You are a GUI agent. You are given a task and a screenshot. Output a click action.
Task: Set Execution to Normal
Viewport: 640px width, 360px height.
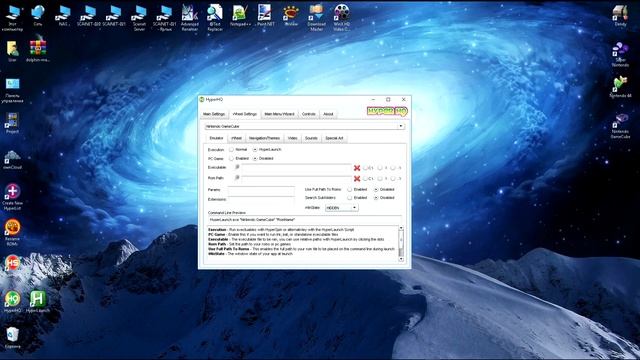coord(231,149)
